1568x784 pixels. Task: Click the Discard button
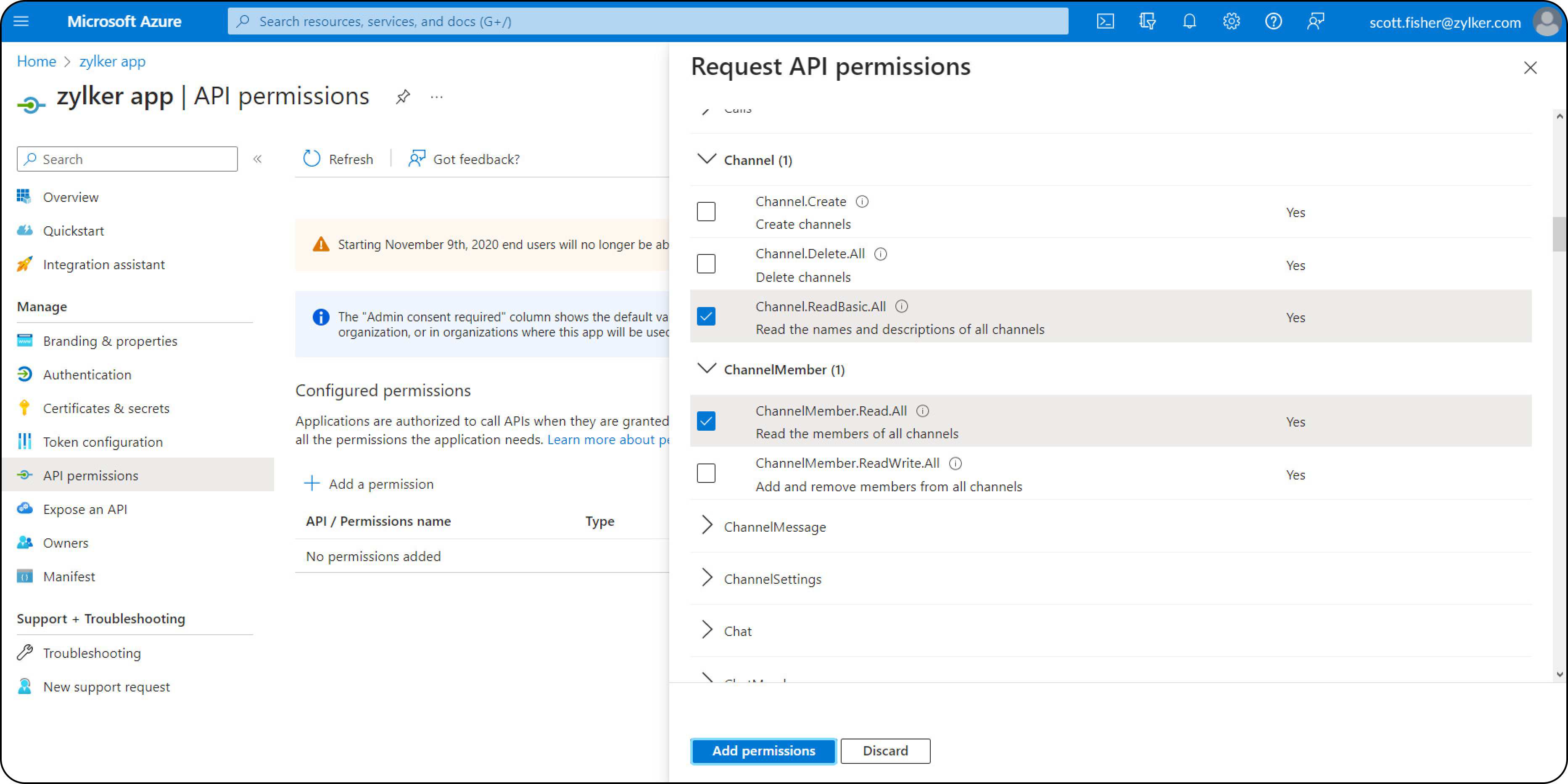[885, 751]
